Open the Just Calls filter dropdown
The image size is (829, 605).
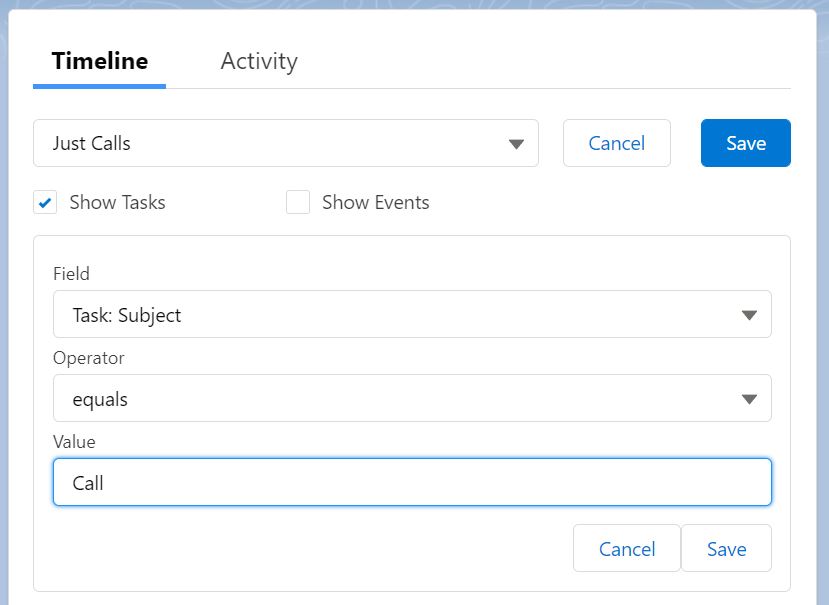pyautogui.click(x=285, y=143)
